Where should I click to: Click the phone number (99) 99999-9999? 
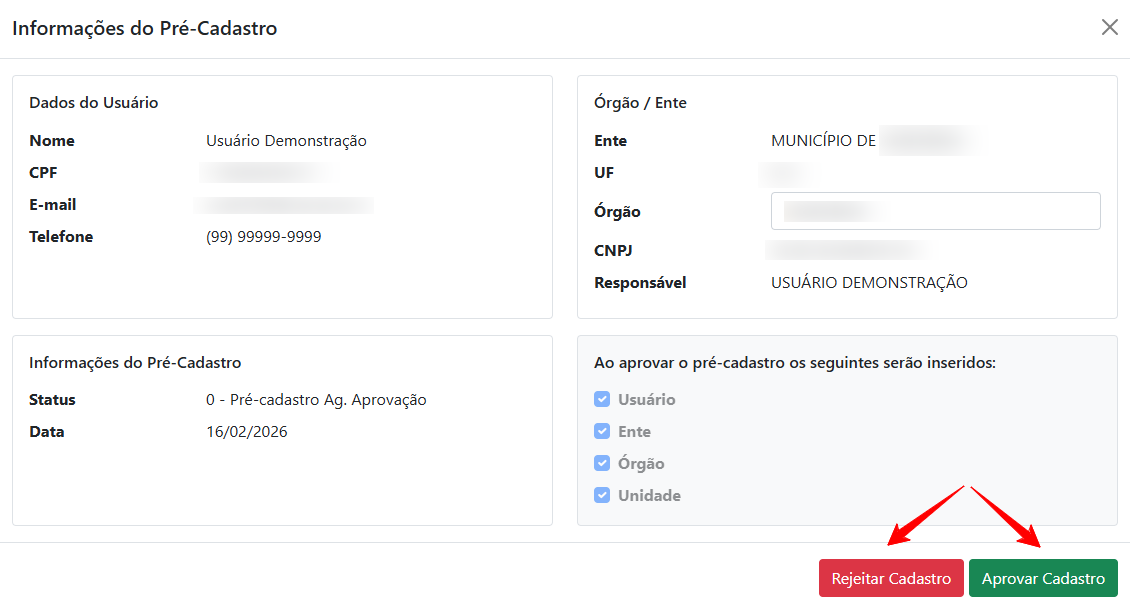[x=263, y=237]
